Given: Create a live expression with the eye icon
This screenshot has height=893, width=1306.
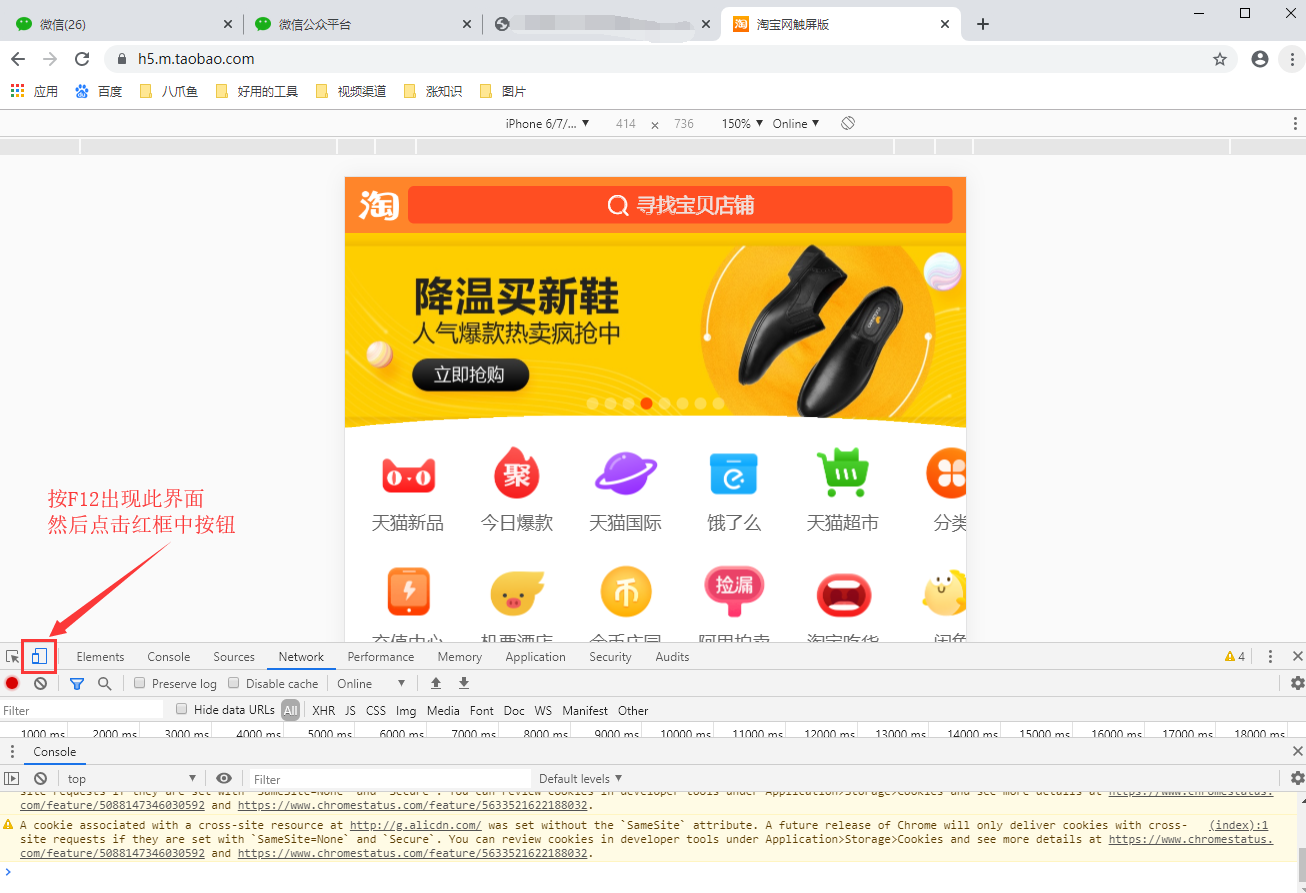Looking at the screenshot, I should [x=224, y=778].
